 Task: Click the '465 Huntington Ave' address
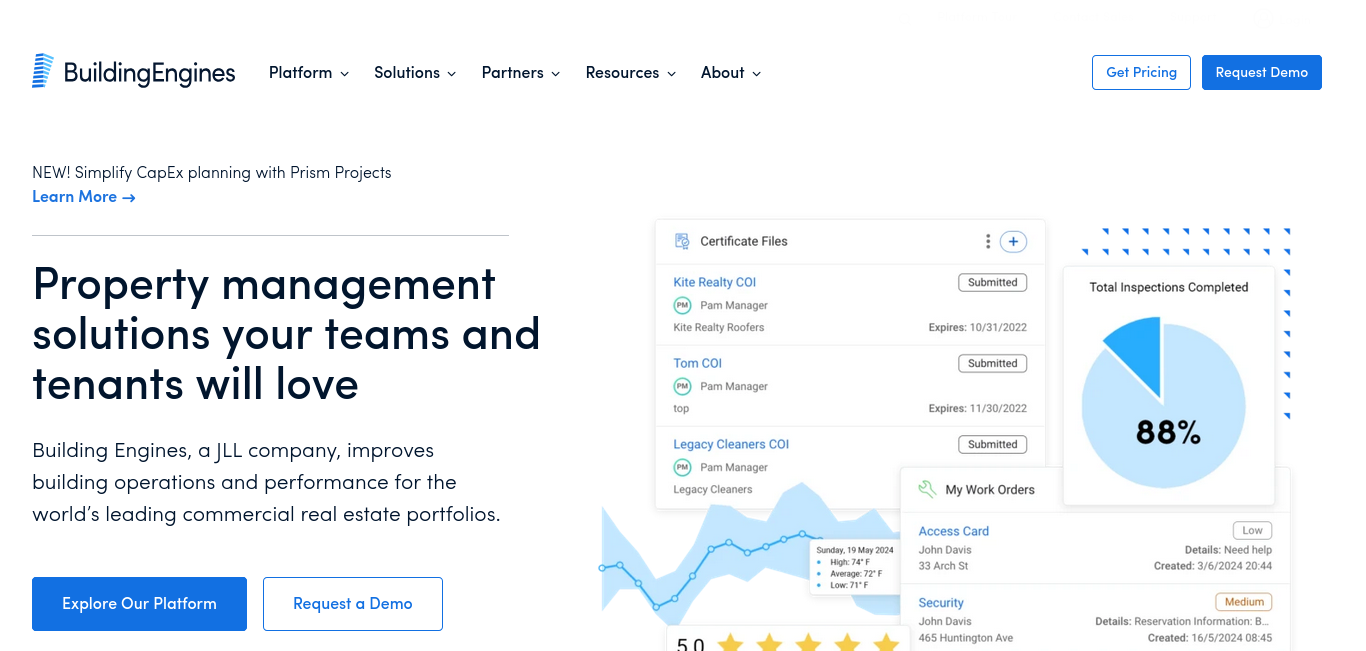coord(966,638)
